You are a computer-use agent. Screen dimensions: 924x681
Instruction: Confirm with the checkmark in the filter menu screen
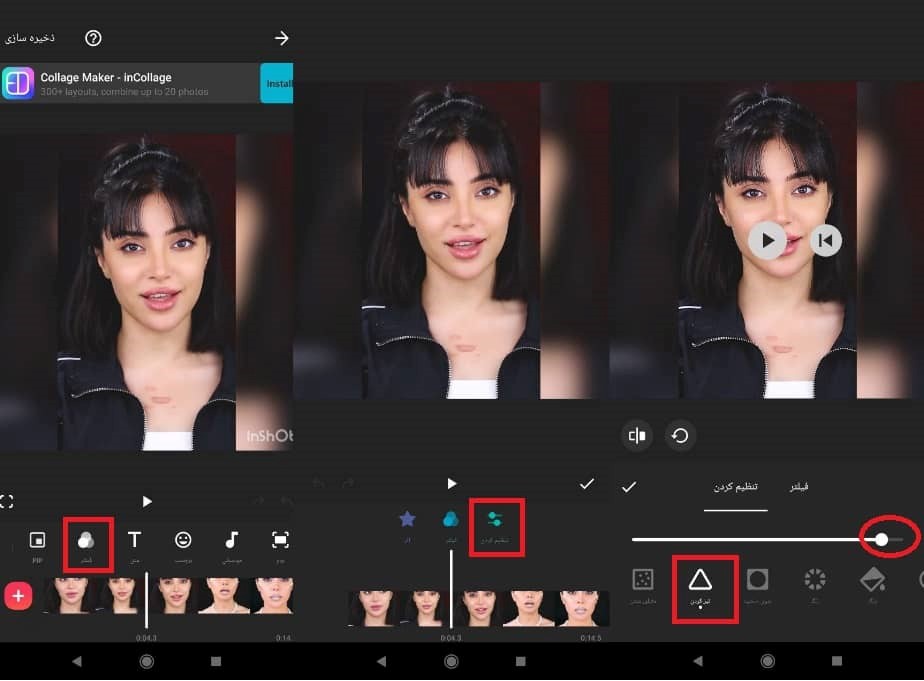[587, 484]
